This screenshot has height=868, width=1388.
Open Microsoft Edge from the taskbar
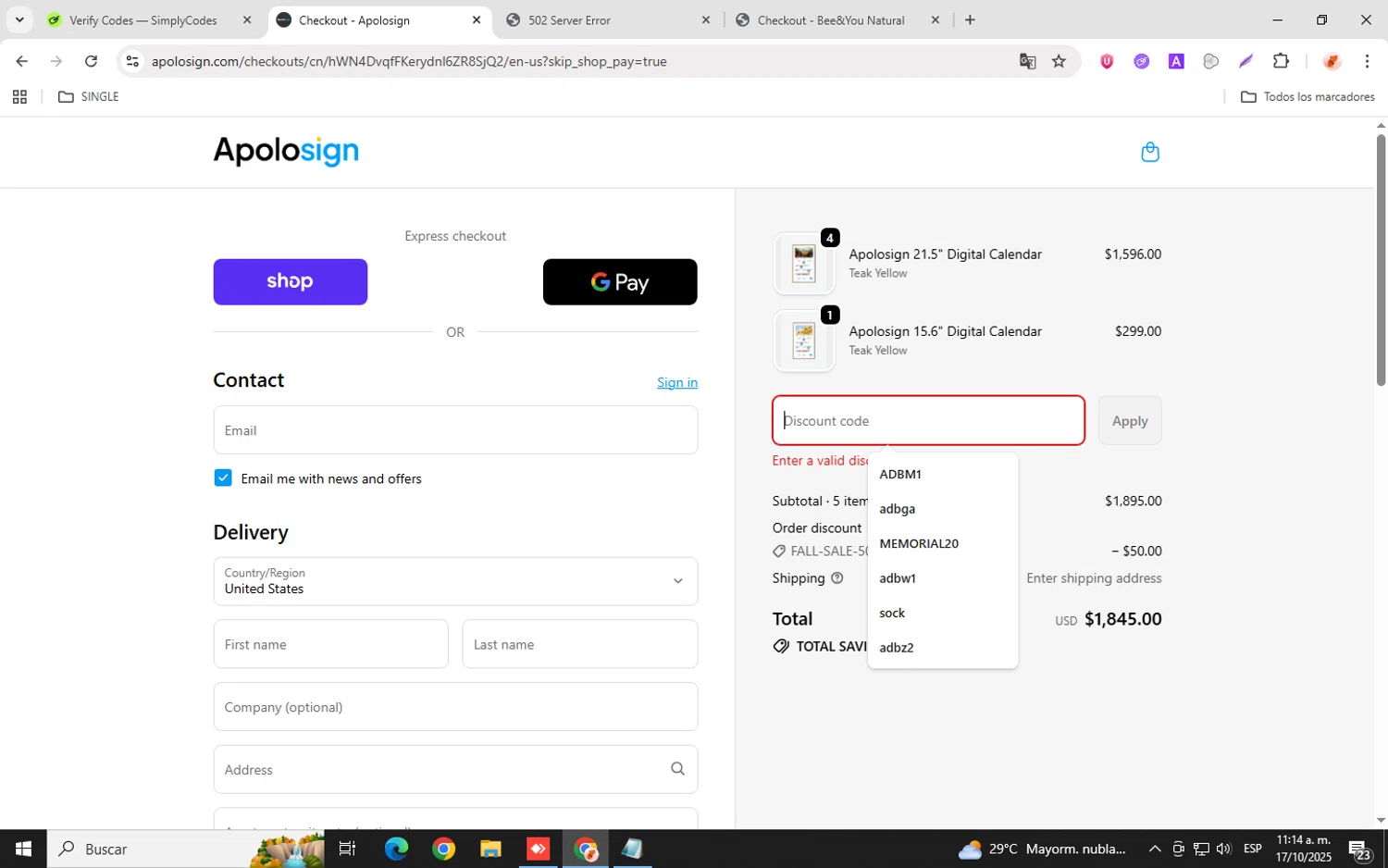coord(396,849)
